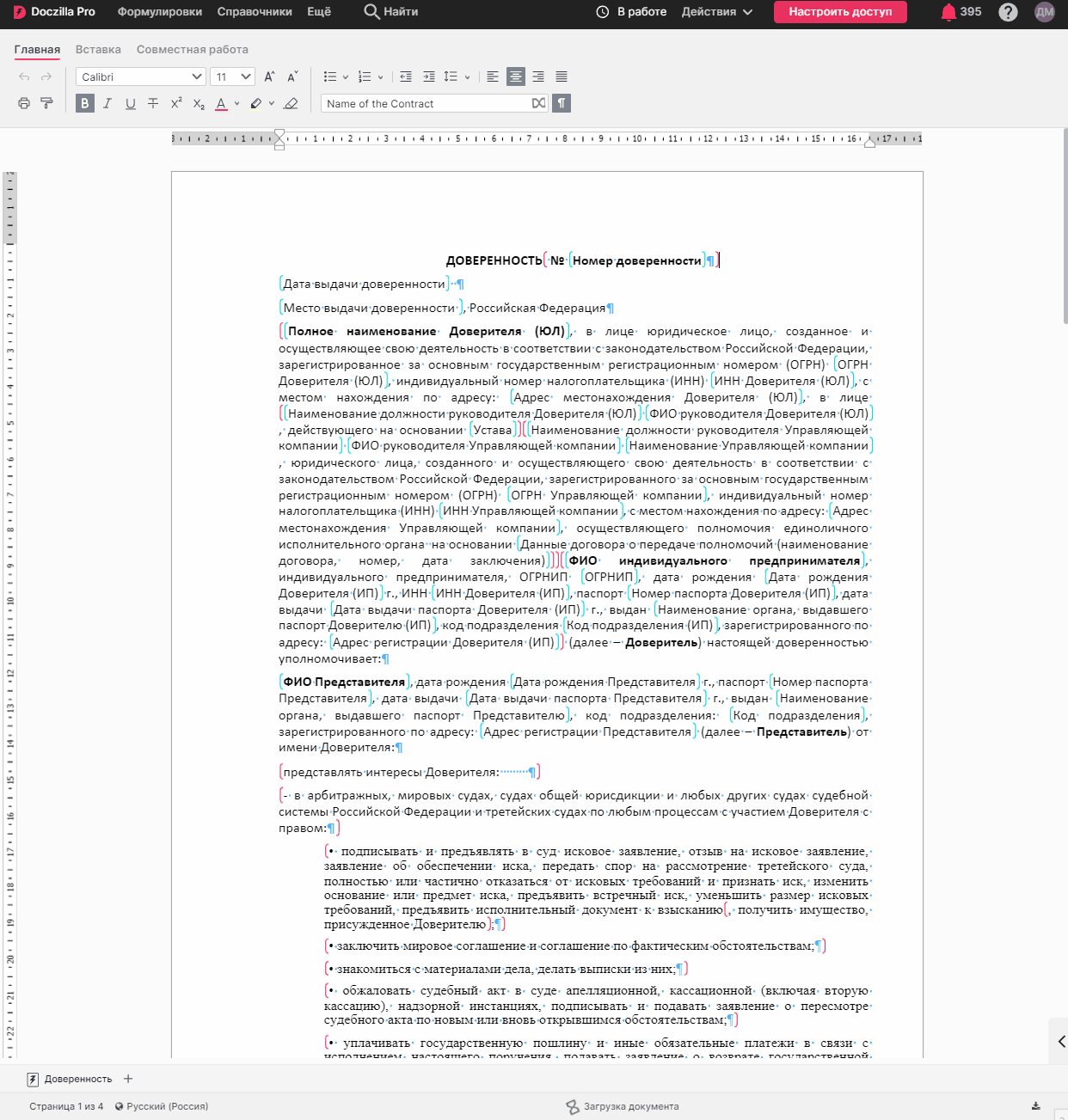The image size is (1068, 1120).
Task: Open bulleted list style dropdown
Action: [346, 77]
